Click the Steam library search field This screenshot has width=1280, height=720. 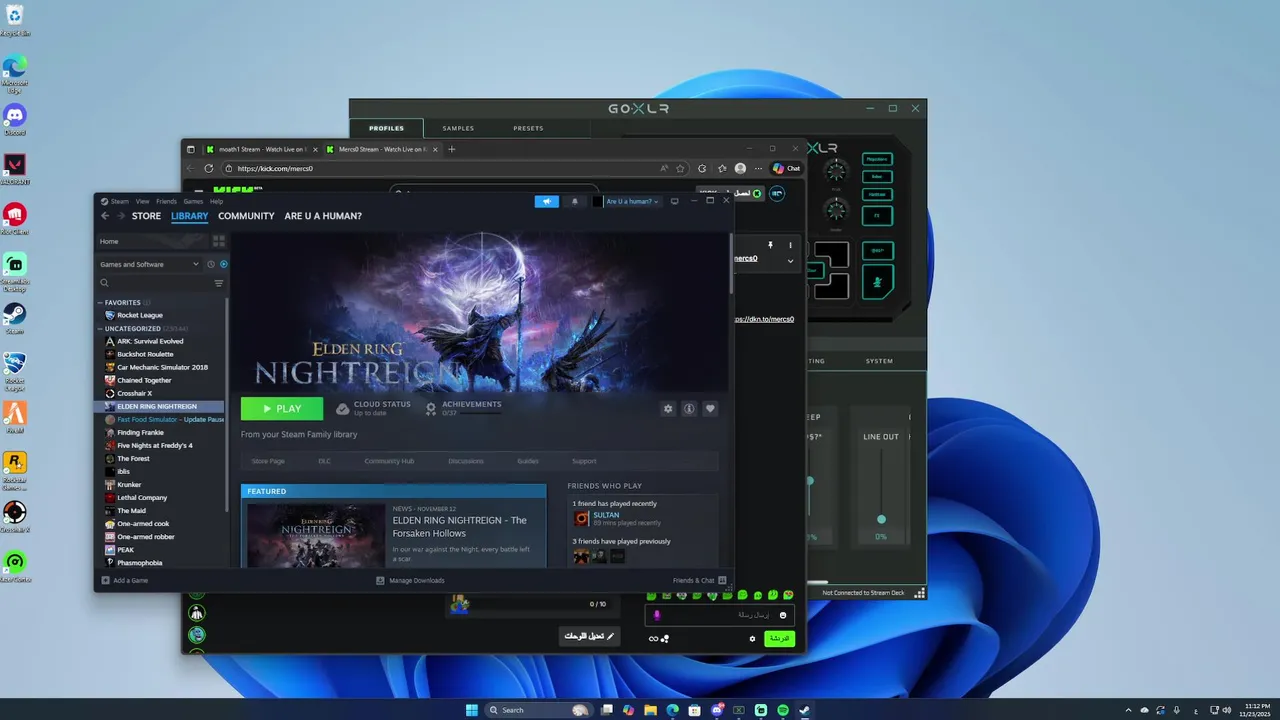point(153,283)
